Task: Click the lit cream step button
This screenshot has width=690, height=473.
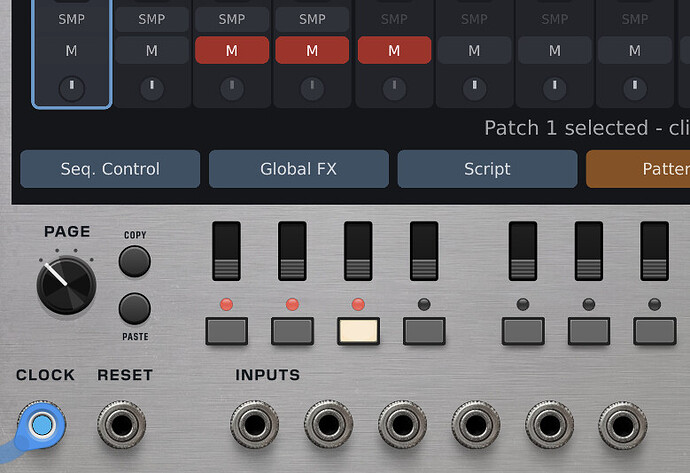Action: click(358, 331)
